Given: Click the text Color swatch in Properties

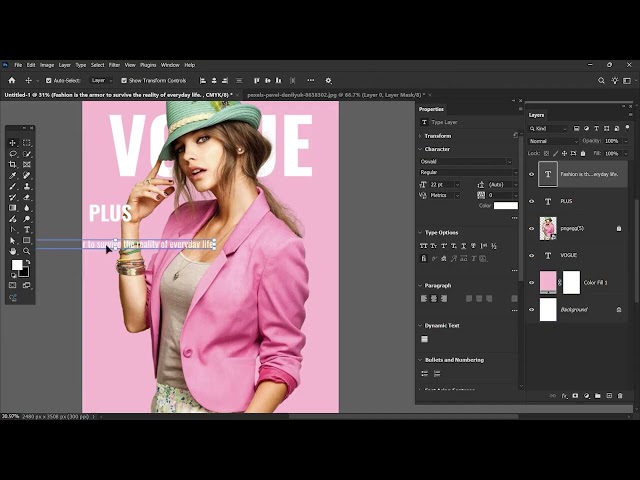Looking at the screenshot, I should tap(506, 206).
